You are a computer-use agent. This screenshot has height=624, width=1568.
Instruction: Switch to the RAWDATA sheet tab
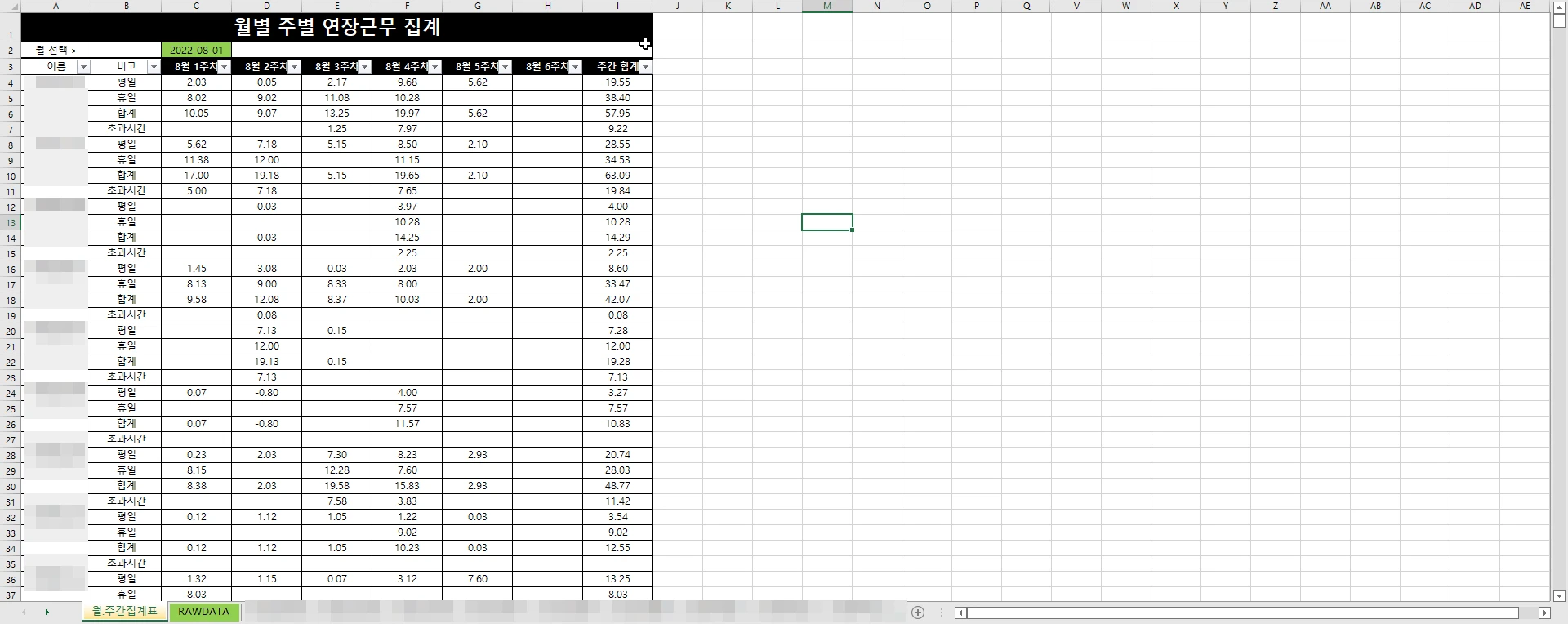tap(203, 612)
